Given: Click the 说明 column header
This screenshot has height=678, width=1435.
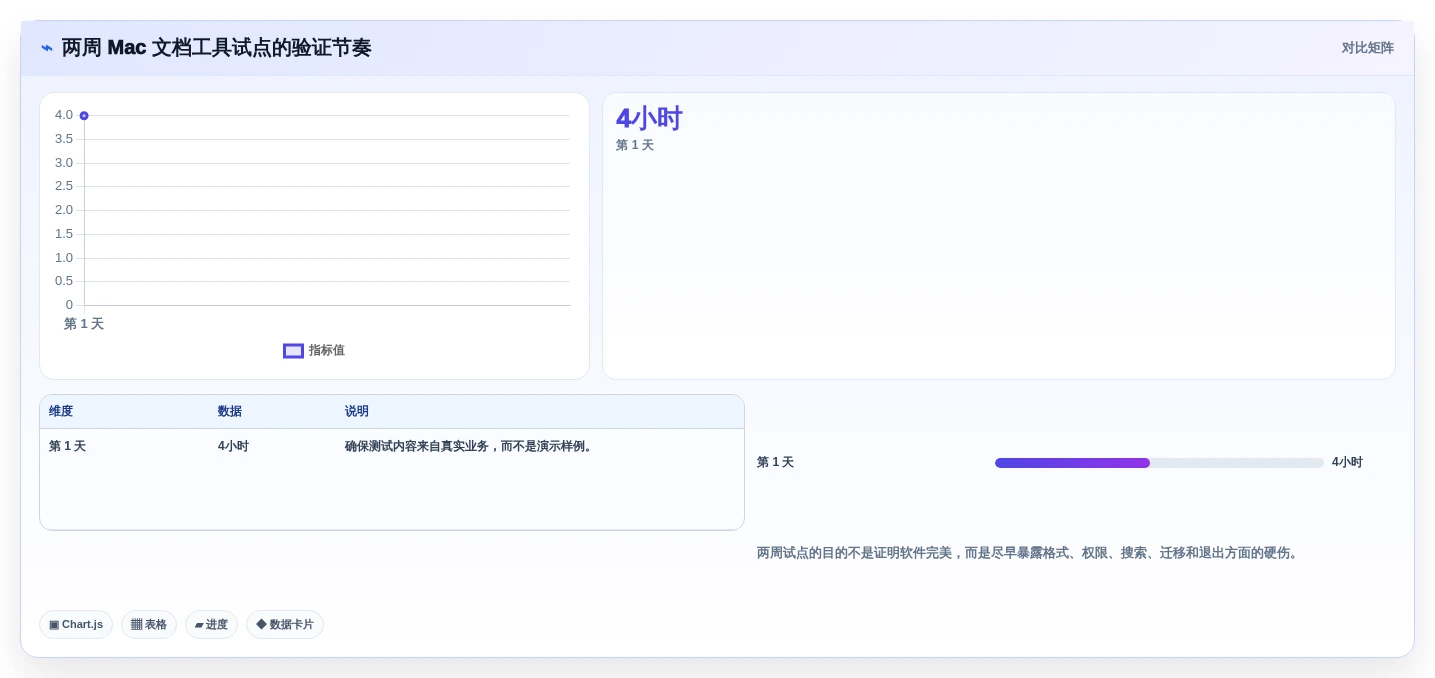Looking at the screenshot, I should point(357,411).
